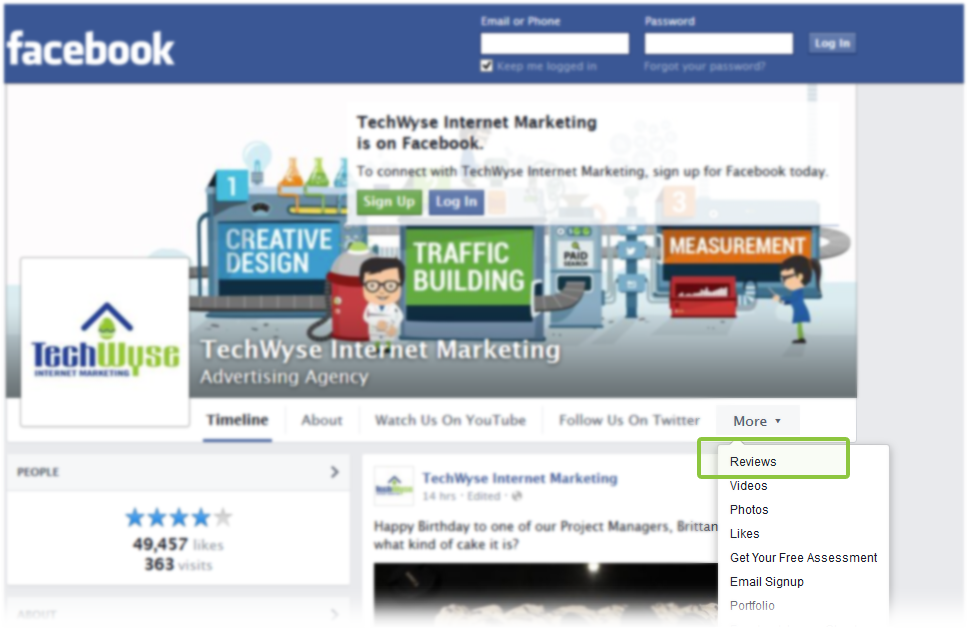The image size is (968, 628).
Task: Expand the About section chevron
Action: 335,614
